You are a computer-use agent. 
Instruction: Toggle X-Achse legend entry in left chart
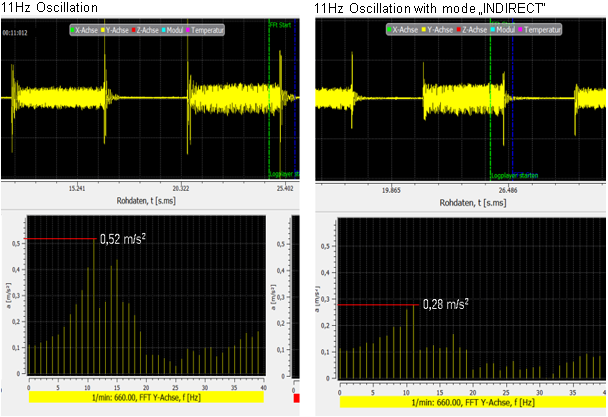tap(83, 30)
